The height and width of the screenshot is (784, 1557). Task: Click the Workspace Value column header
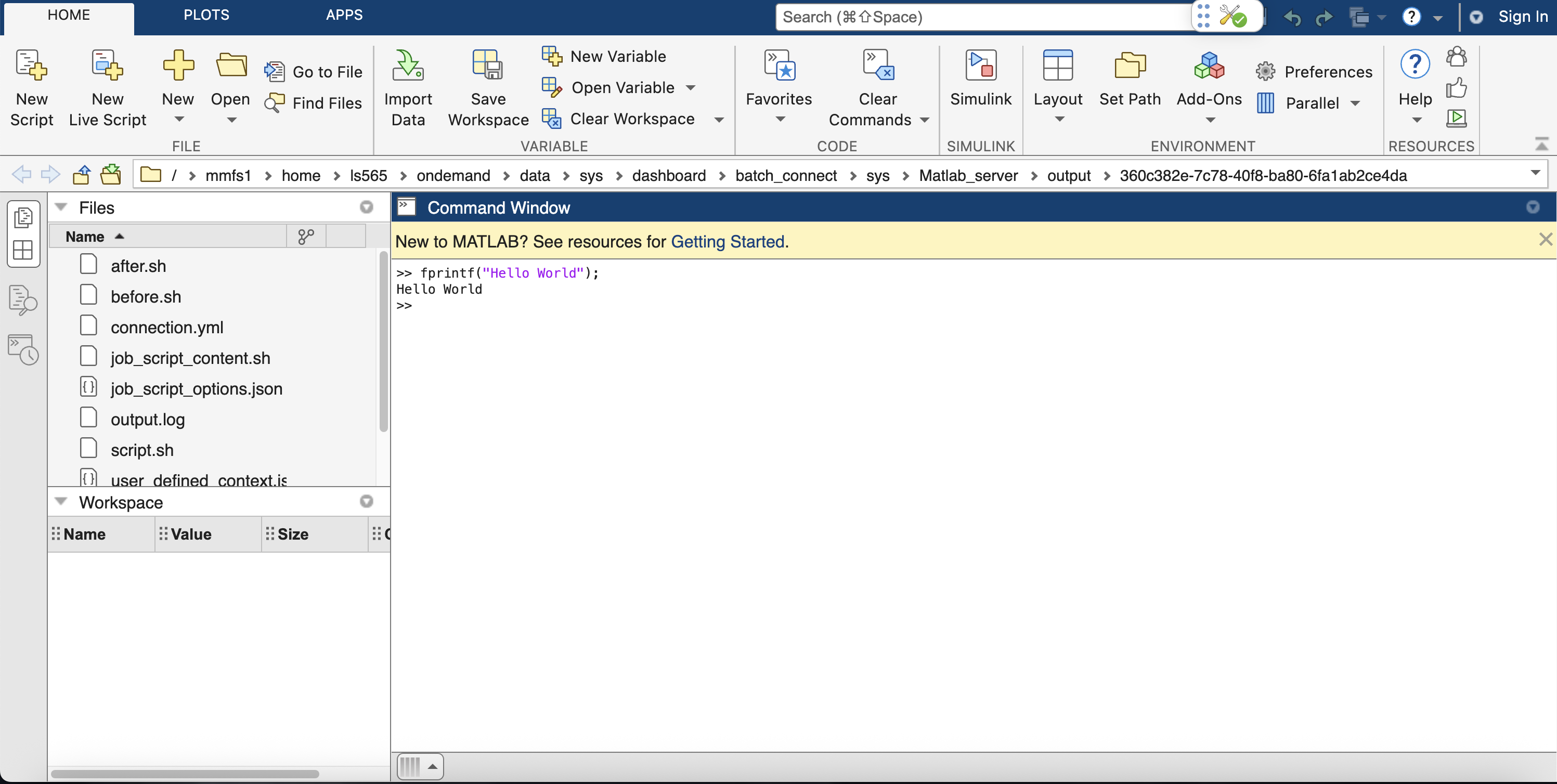209,534
